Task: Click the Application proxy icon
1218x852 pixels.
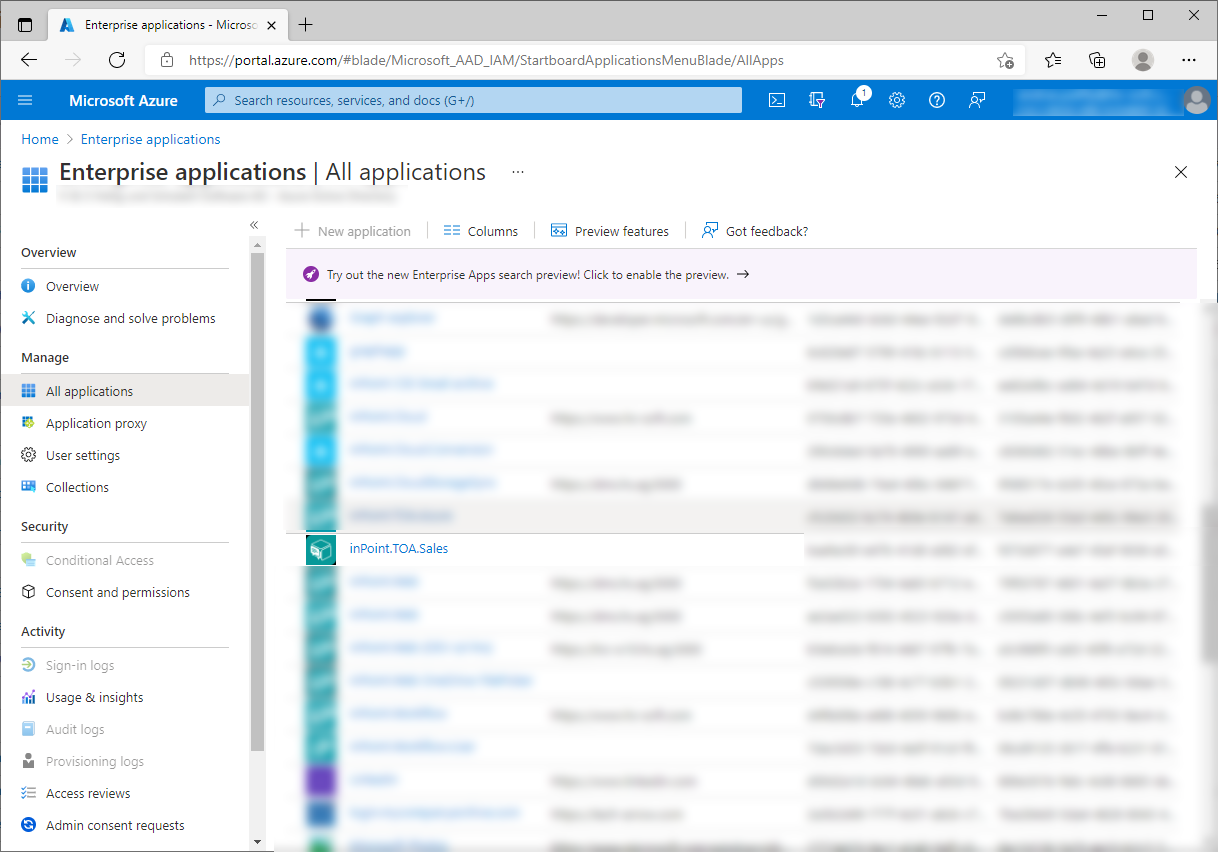Action: 28,423
